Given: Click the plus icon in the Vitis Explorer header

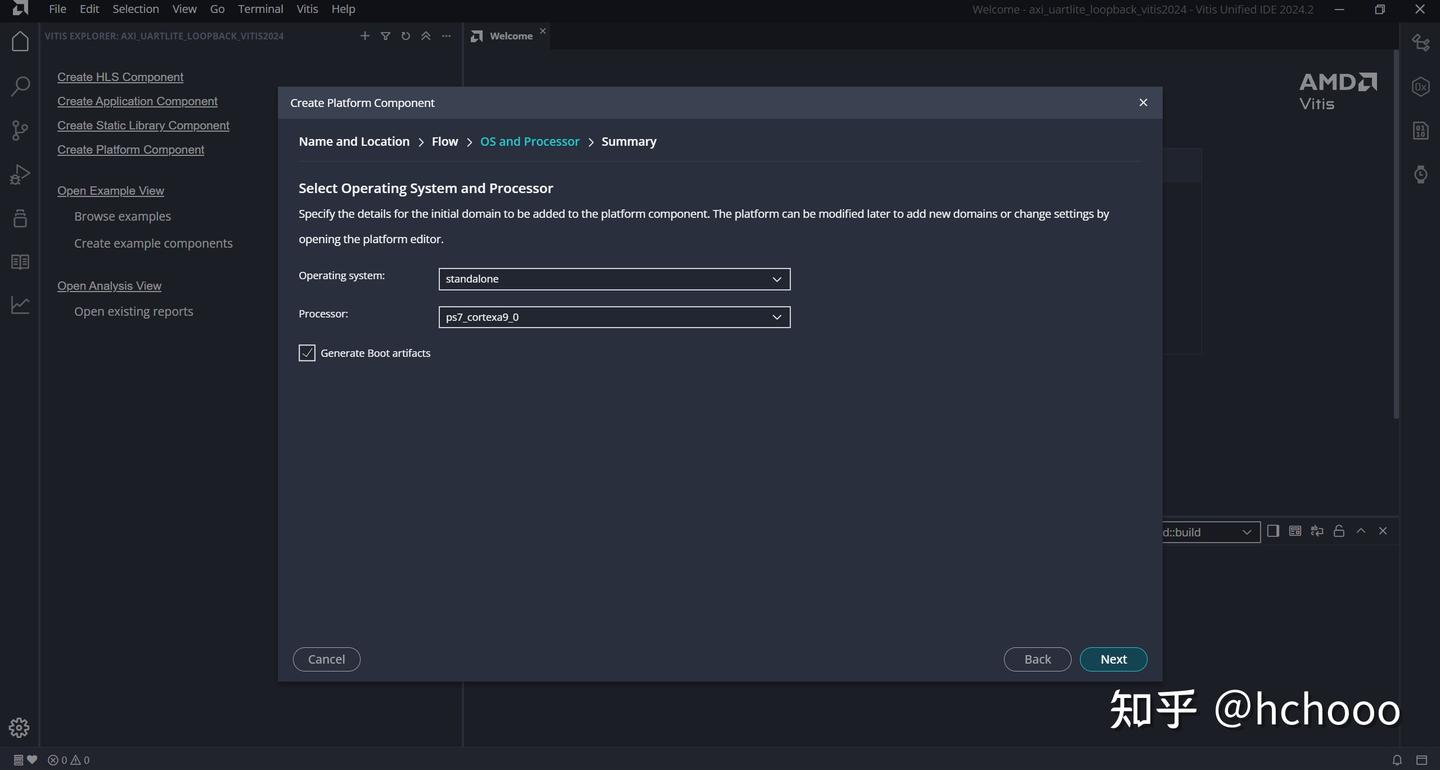Looking at the screenshot, I should [365, 36].
